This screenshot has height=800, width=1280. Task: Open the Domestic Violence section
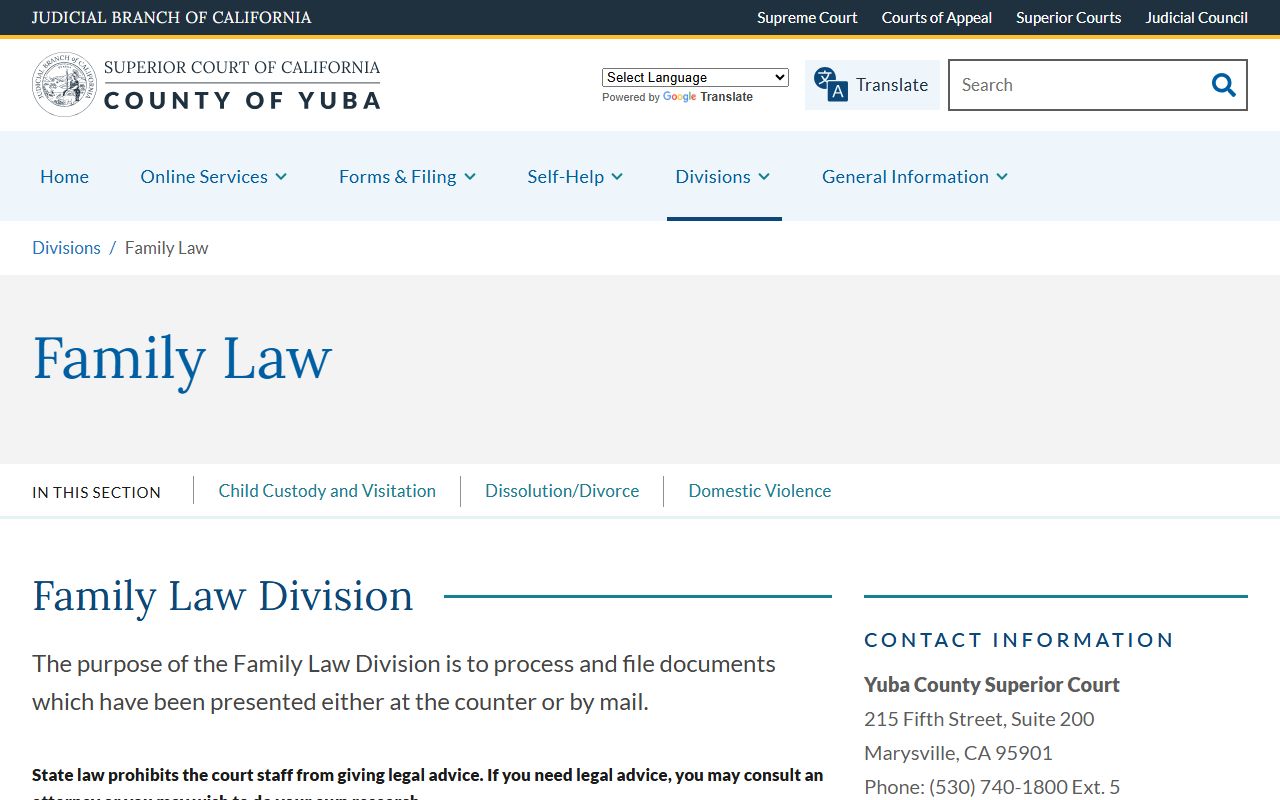[760, 491]
